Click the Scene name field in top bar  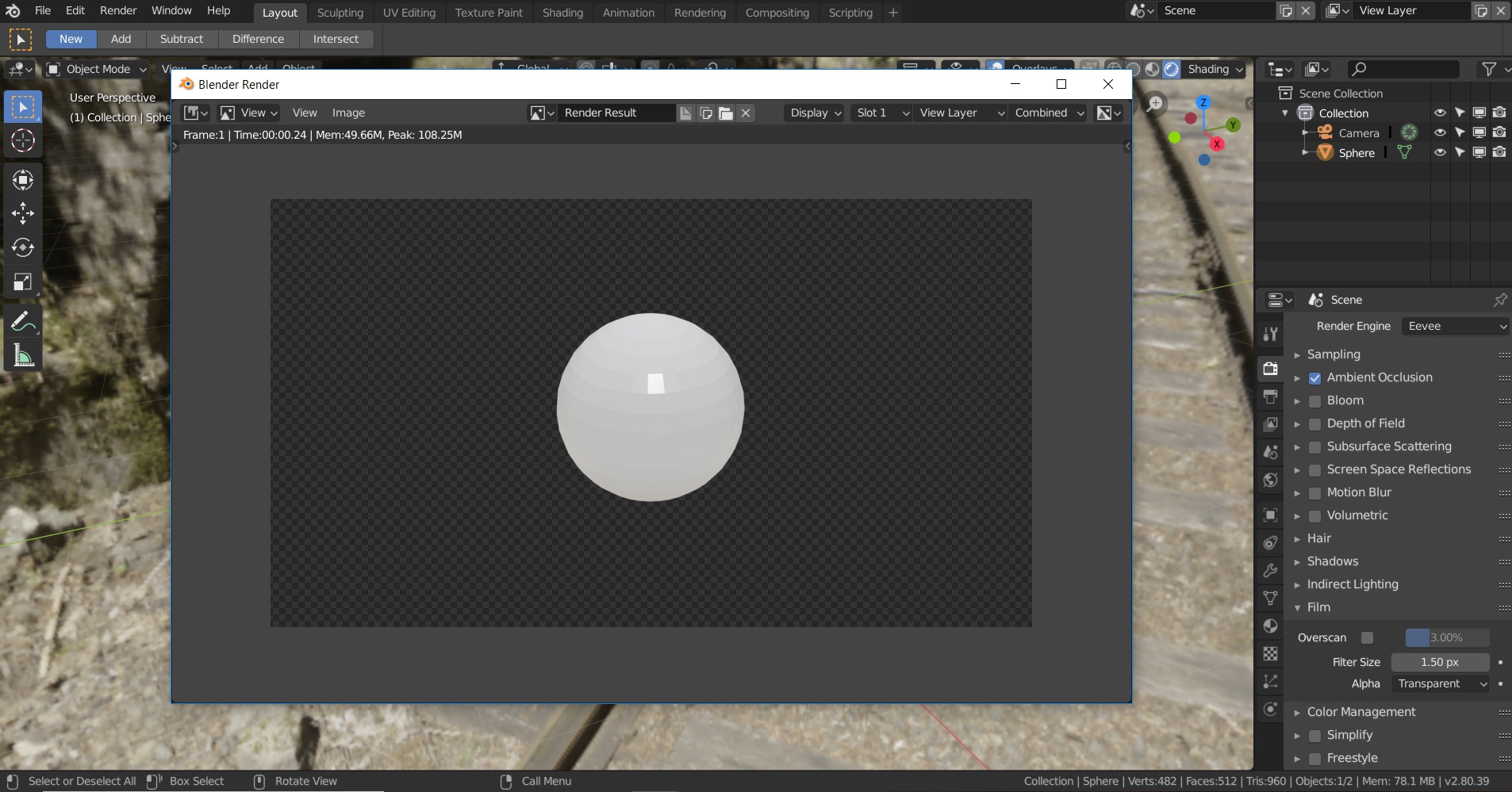point(1215,10)
